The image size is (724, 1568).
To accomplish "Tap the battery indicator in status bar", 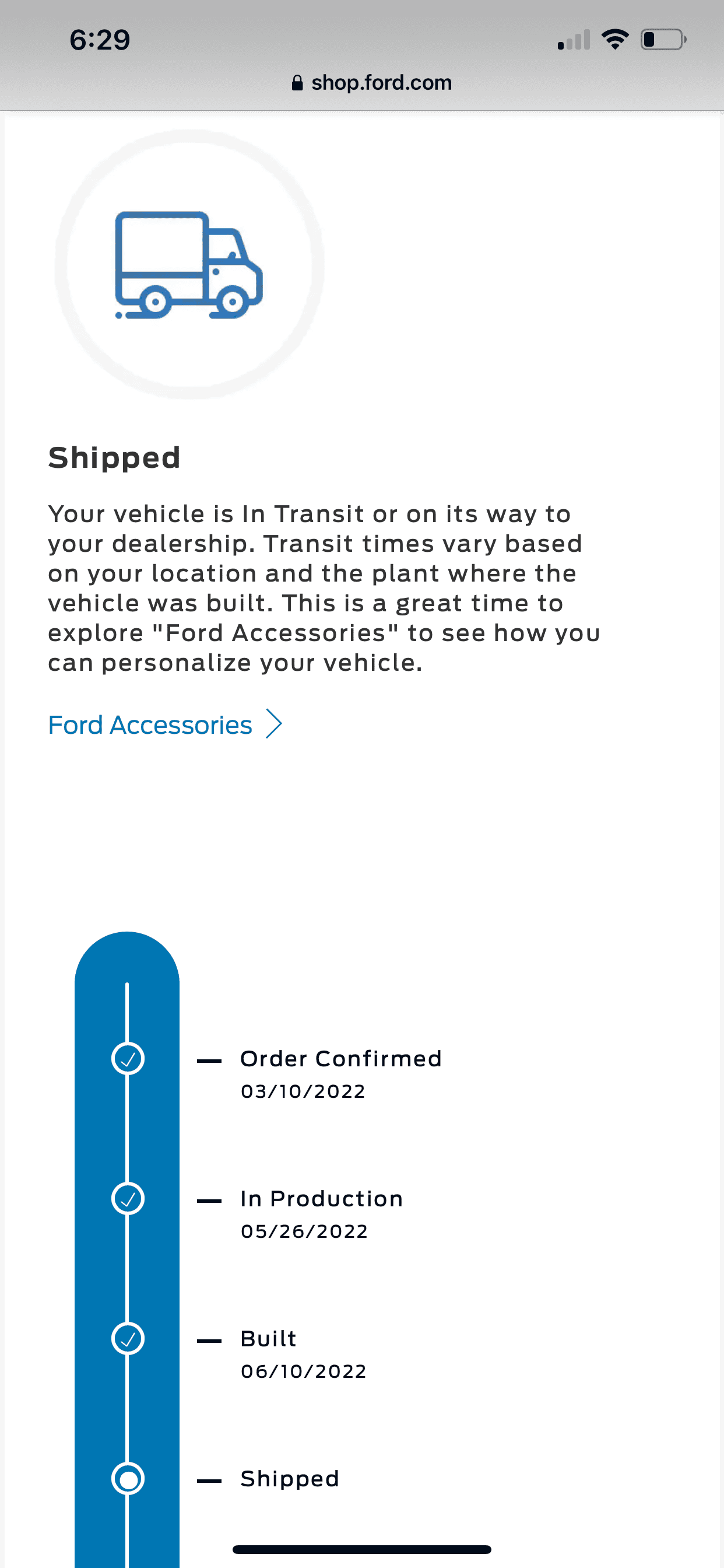I will point(663,40).
